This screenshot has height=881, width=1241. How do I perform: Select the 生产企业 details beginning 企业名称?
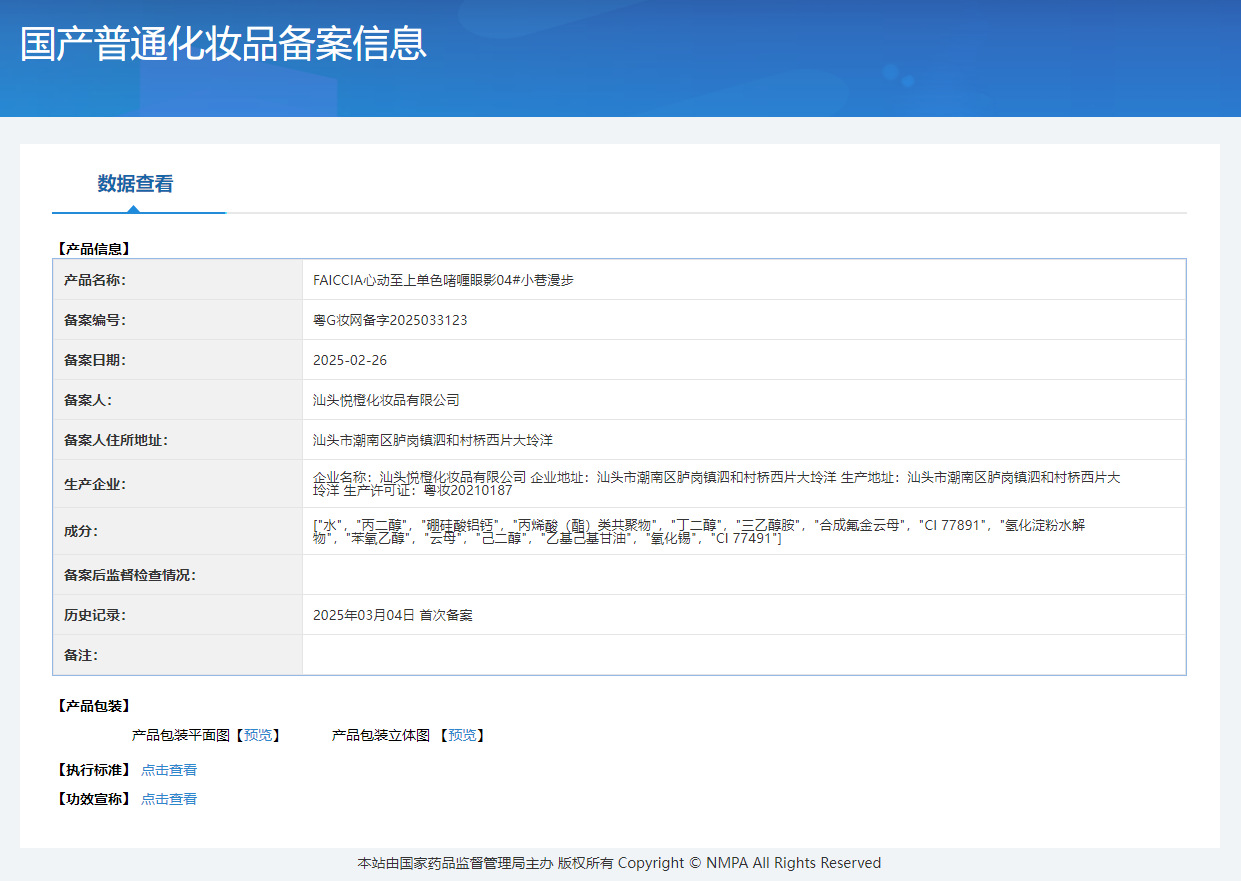(x=717, y=484)
